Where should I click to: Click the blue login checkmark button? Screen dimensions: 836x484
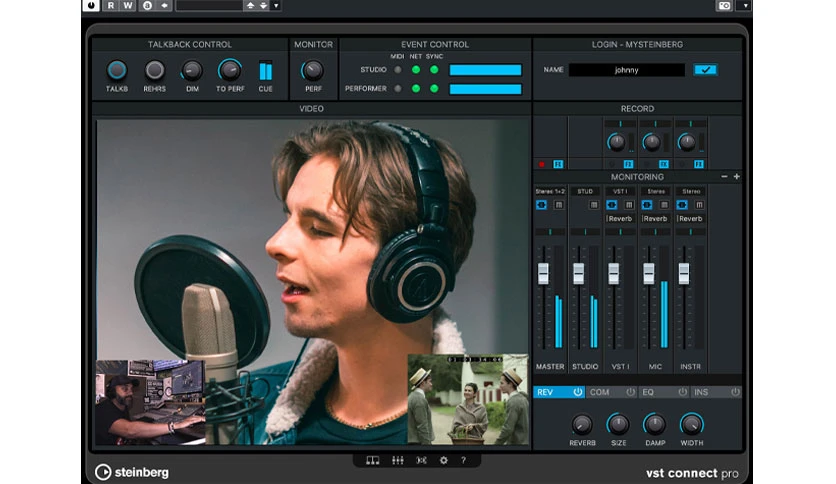pos(705,70)
